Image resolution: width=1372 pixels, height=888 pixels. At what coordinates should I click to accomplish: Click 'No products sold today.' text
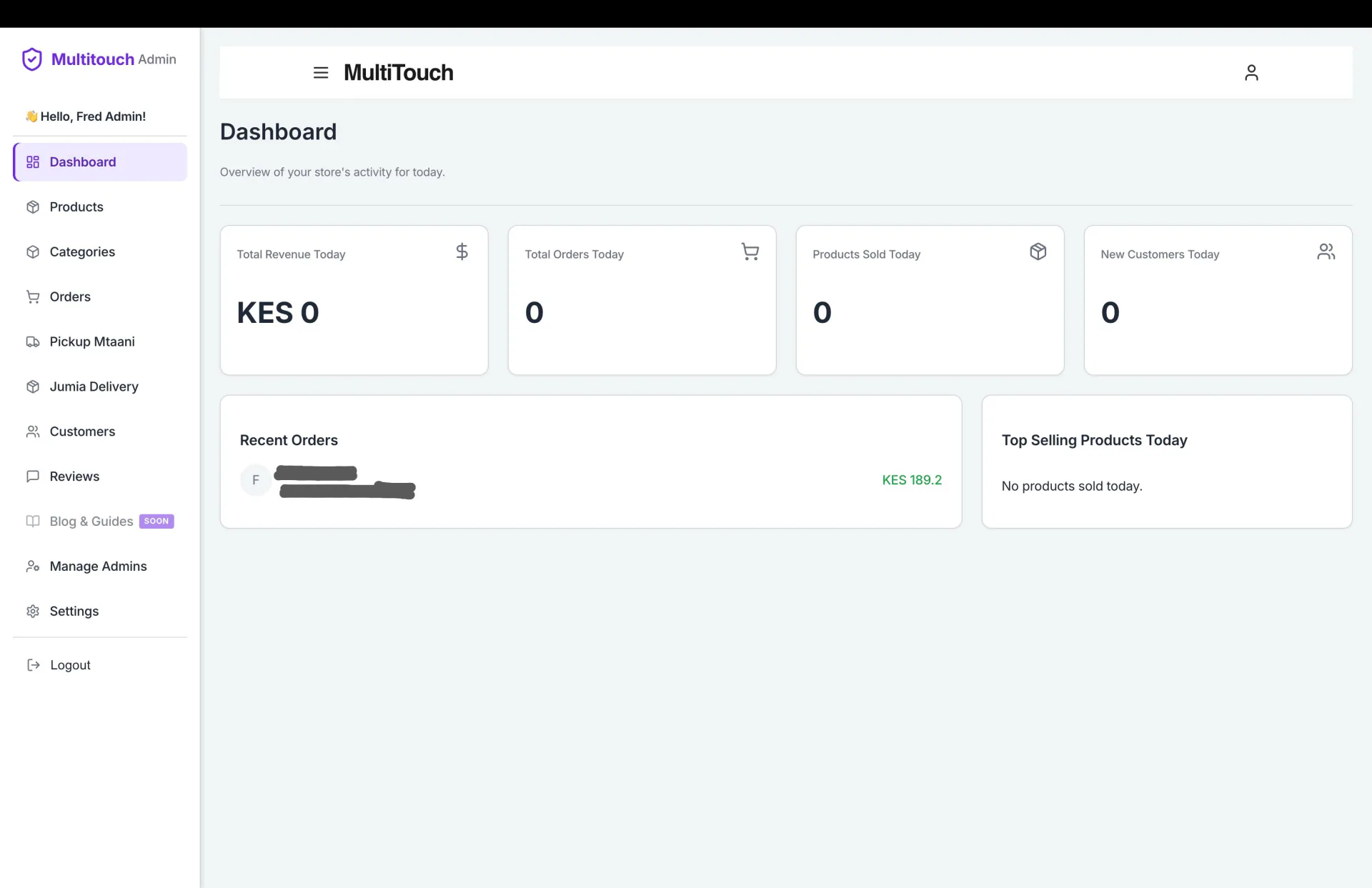coord(1072,487)
